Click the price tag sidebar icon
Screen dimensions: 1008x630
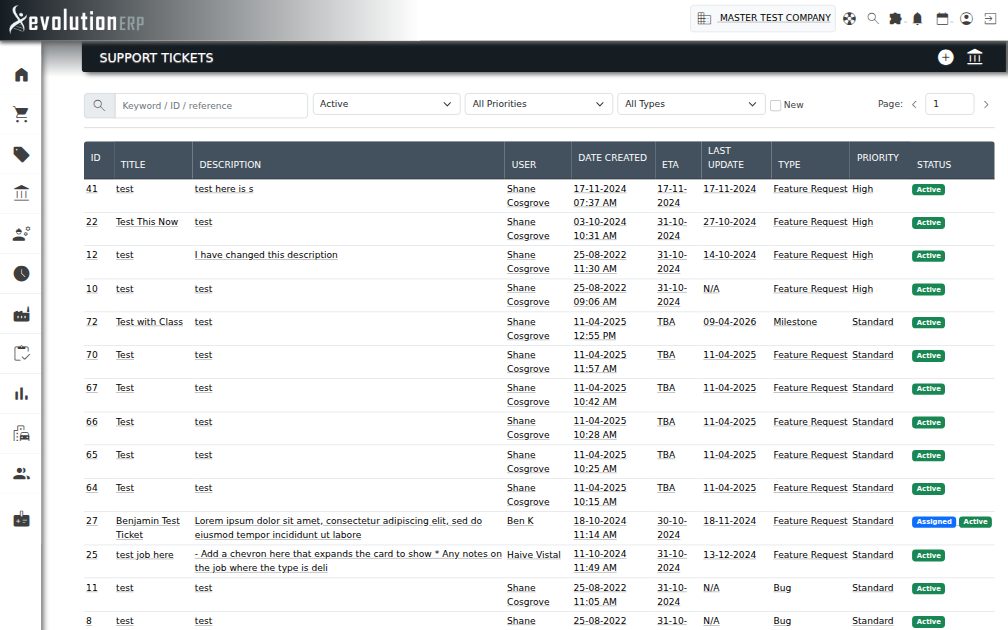pyautogui.click(x=21, y=154)
